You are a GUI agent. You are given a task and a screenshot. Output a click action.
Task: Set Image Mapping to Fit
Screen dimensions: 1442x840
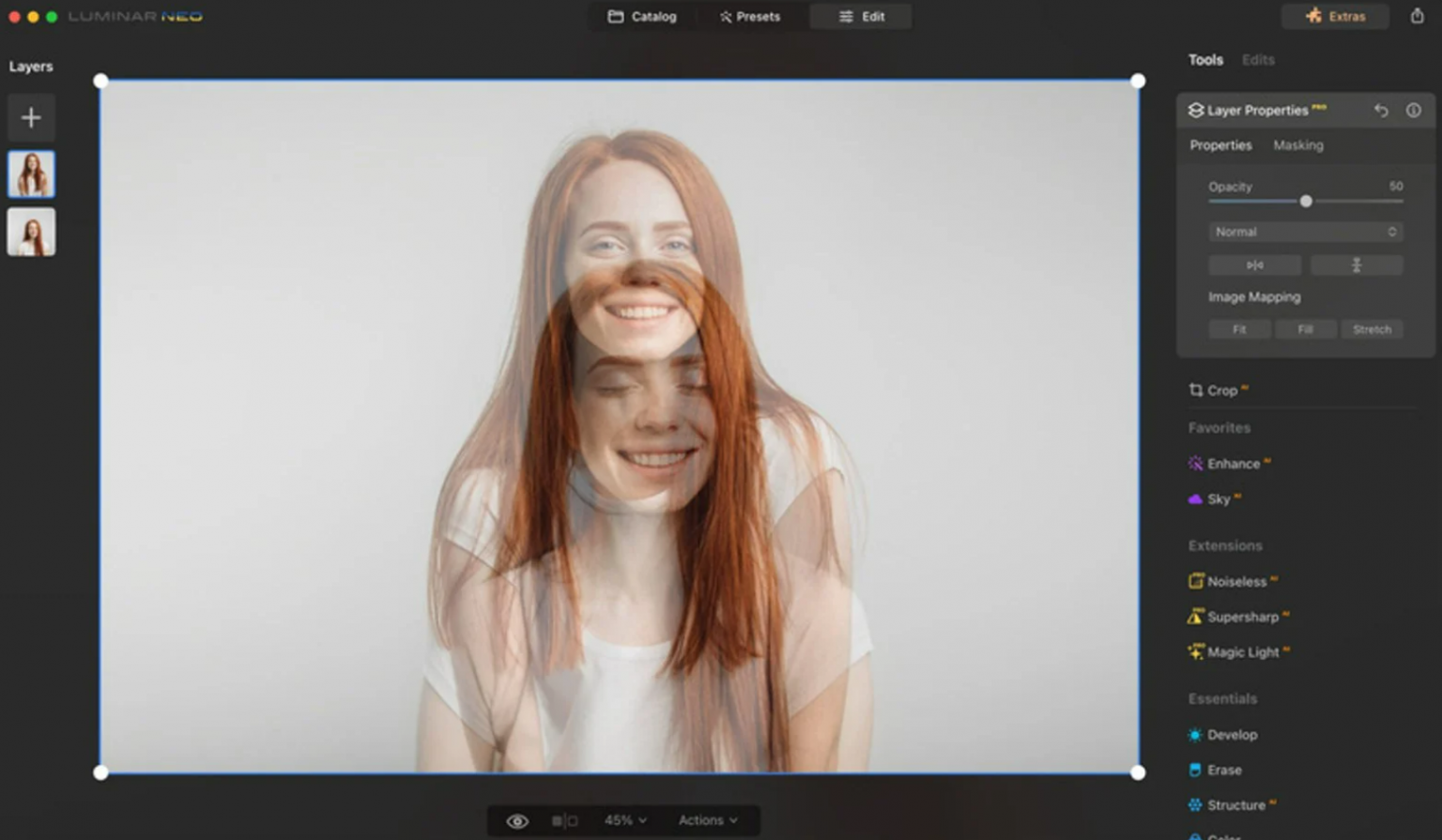tap(1239, 329)
